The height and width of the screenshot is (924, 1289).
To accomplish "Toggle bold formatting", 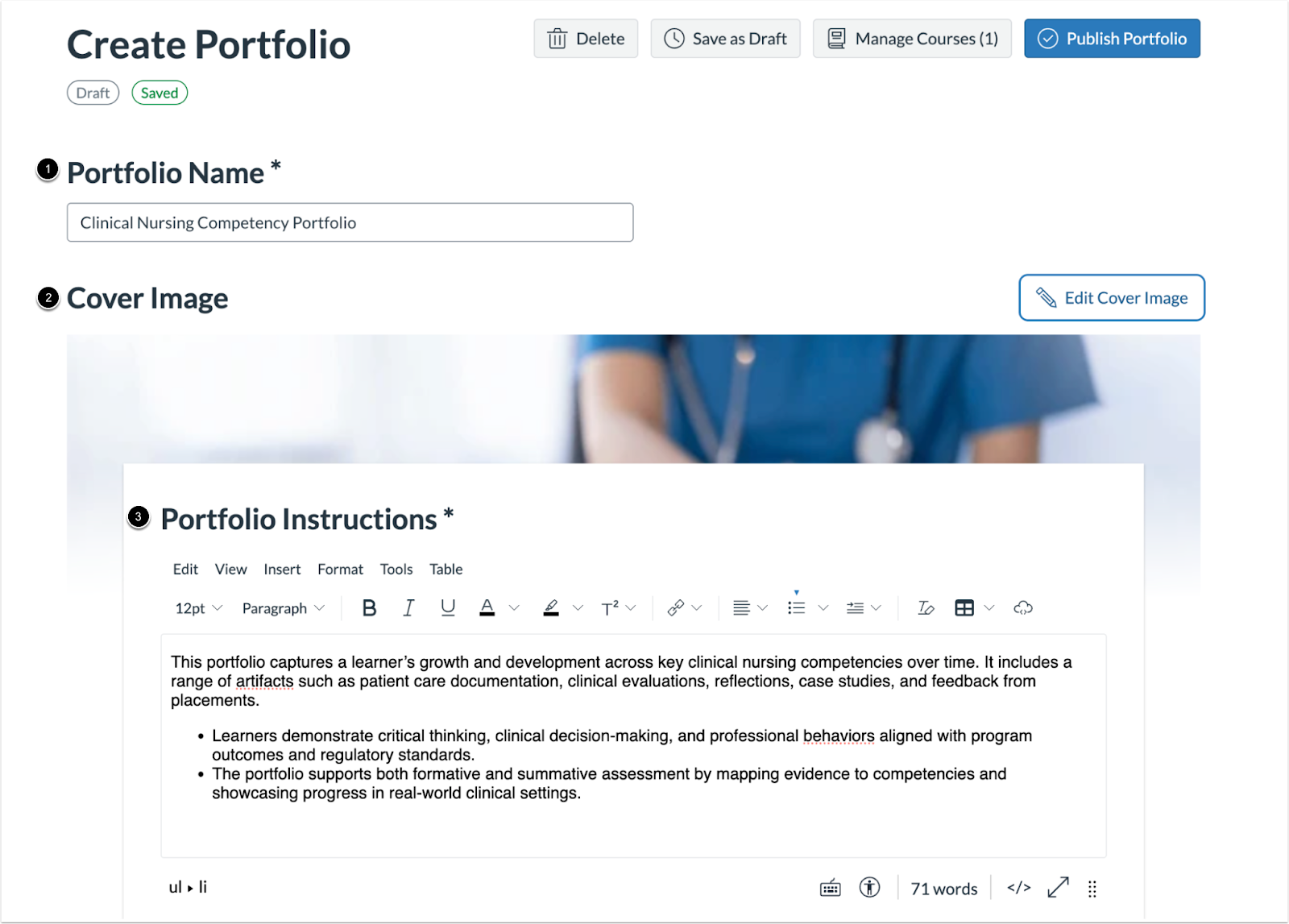I will pyautogui.click(x=368, y=607).
